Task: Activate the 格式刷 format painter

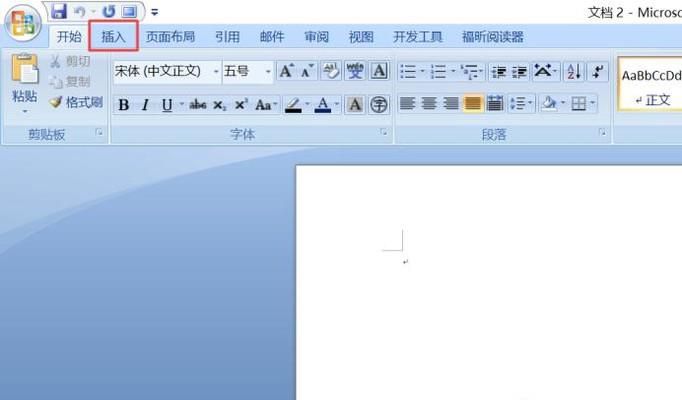Action: (x=76, y=103)
